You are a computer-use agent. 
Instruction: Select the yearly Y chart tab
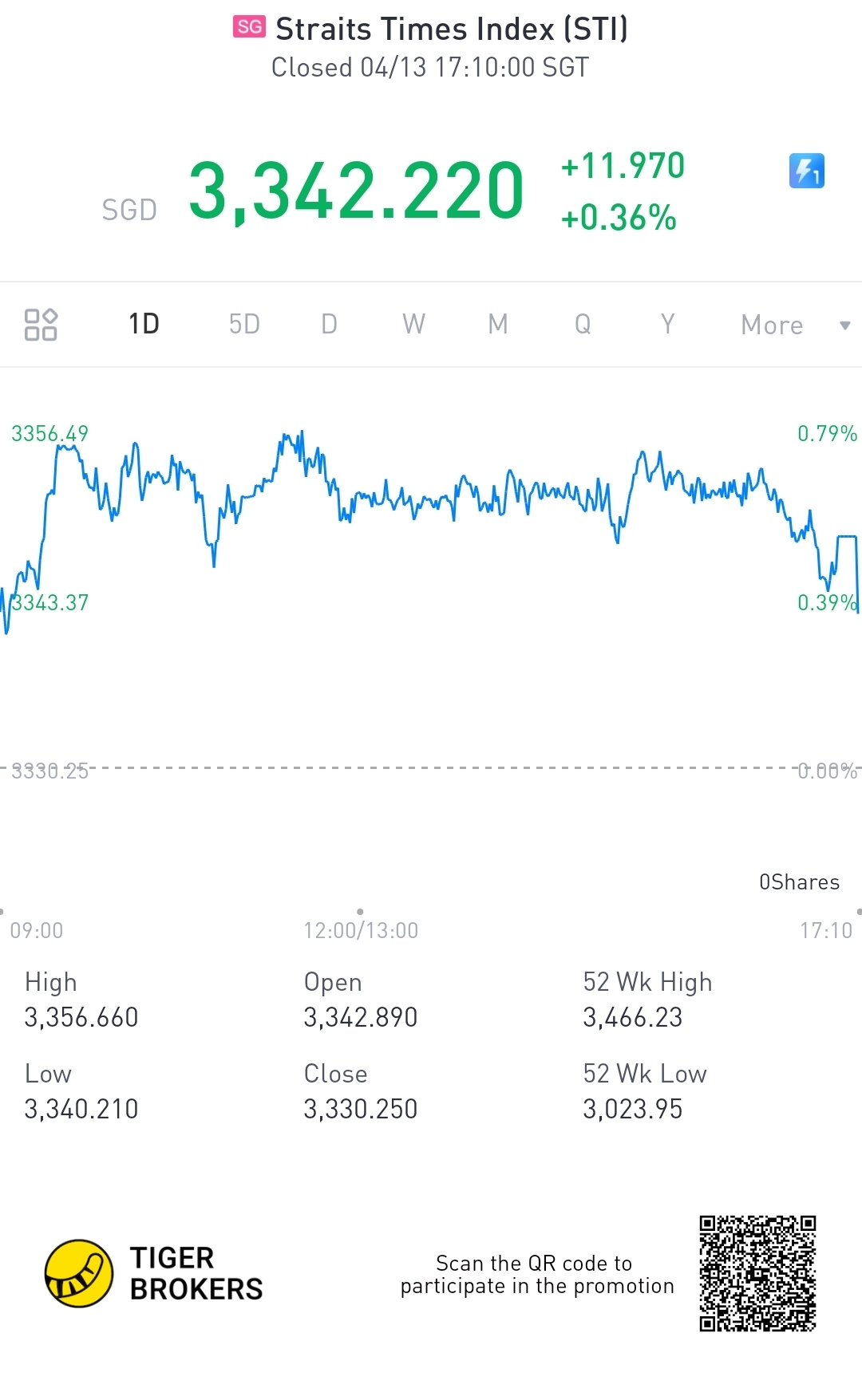[x=667, y=325]
